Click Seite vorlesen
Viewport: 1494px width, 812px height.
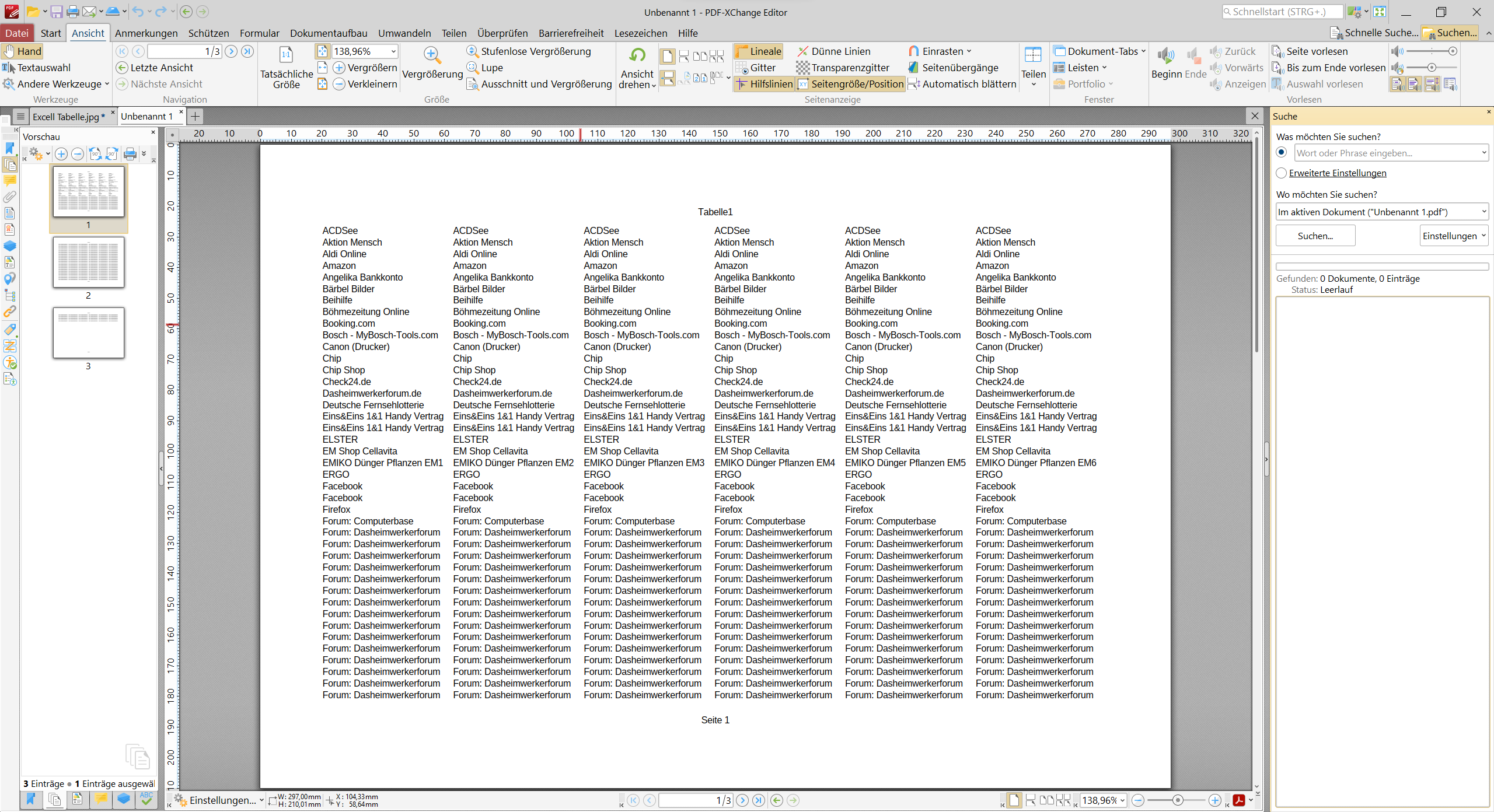tap(1310, 51)
